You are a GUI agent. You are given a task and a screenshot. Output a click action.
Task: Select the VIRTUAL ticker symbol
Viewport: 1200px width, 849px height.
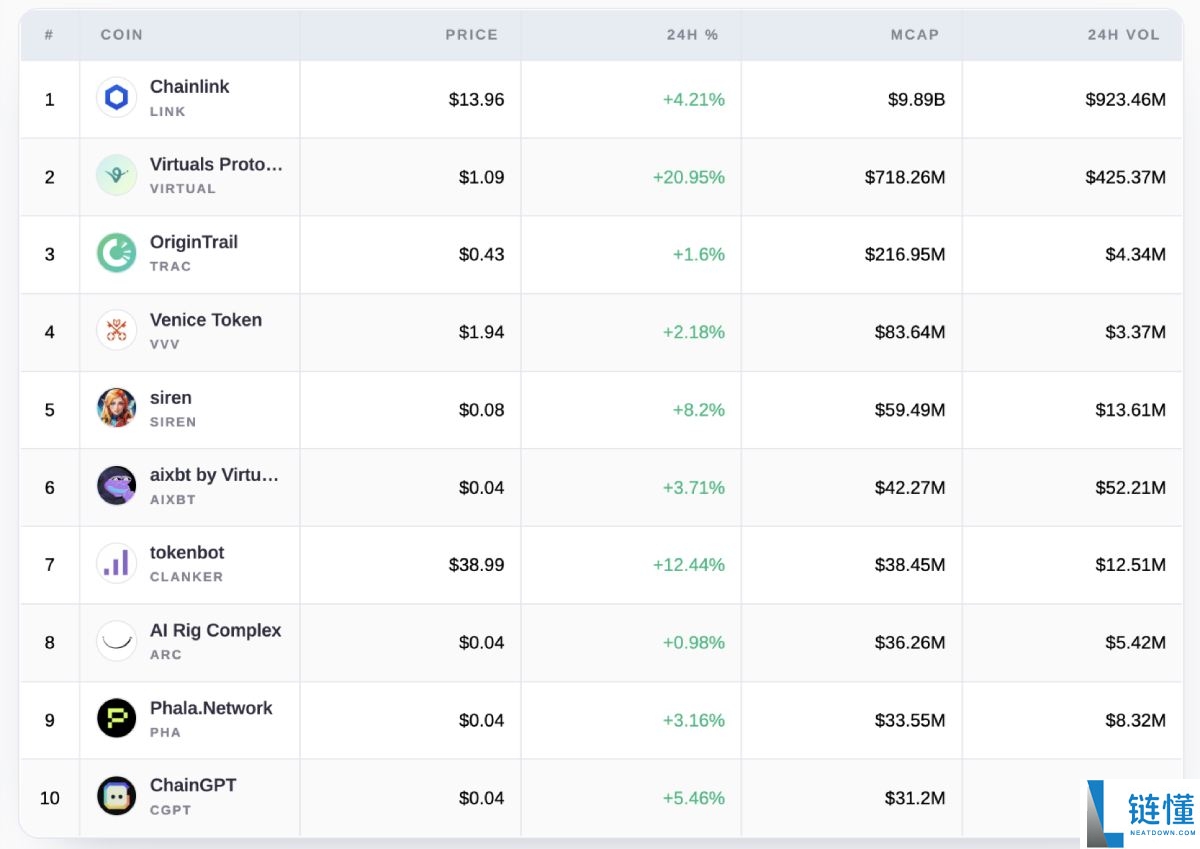point(183,189)
